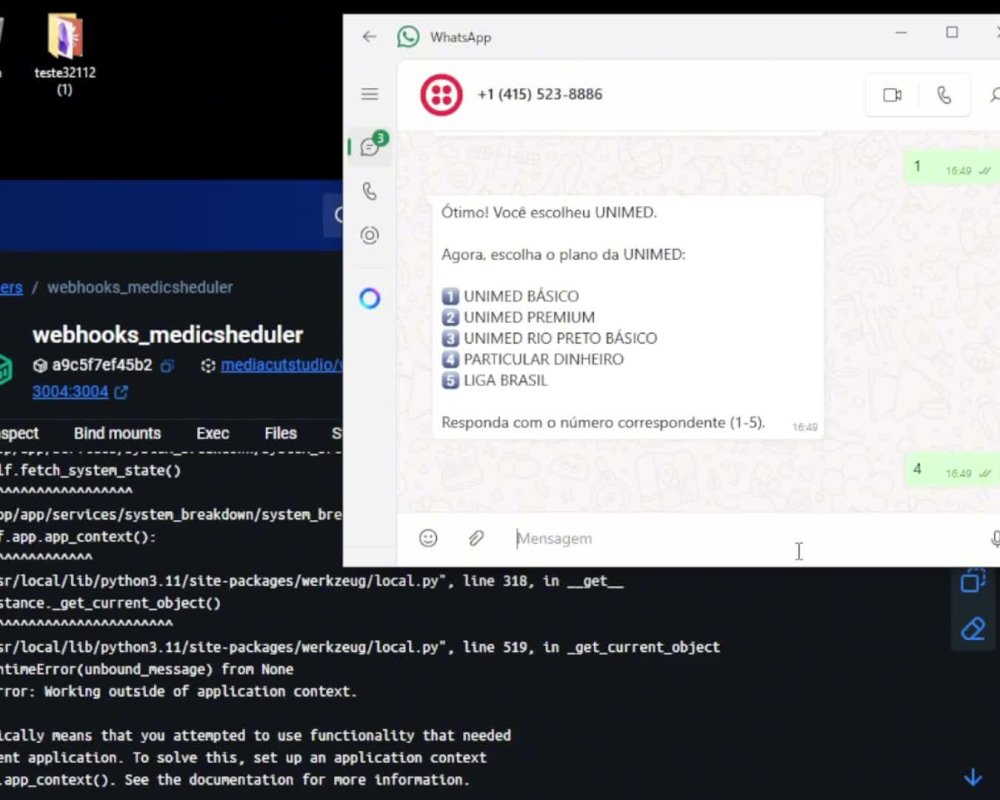Focus the Mensagem input field
Image resolution: width=1000 pixels, height=800 pixels.
[746, 538]
